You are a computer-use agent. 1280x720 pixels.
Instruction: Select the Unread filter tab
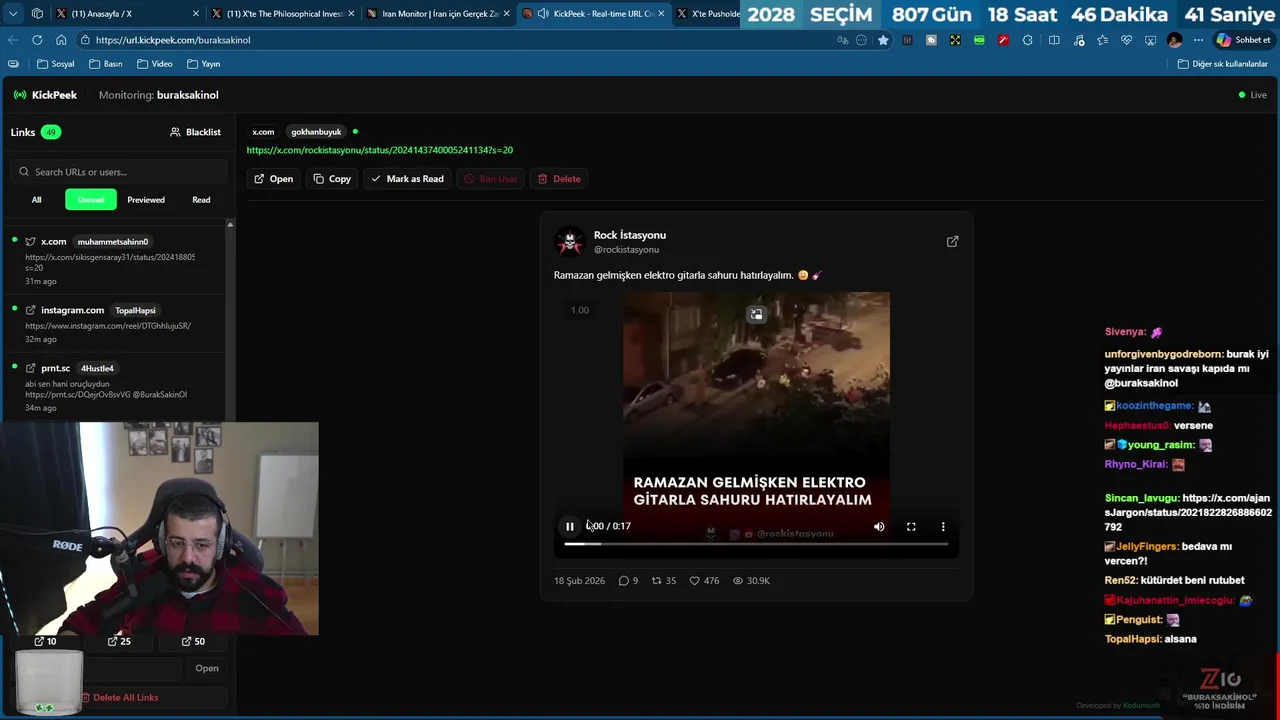pos(91,200)
